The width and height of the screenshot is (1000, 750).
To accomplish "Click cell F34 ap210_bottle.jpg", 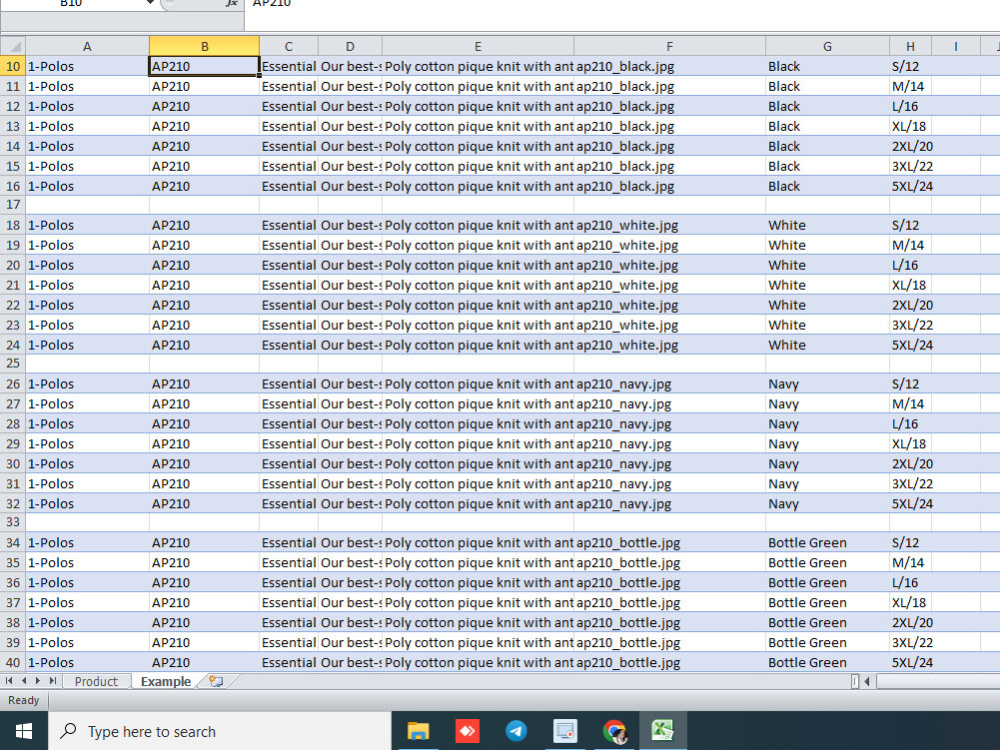I will pos(670,543).
